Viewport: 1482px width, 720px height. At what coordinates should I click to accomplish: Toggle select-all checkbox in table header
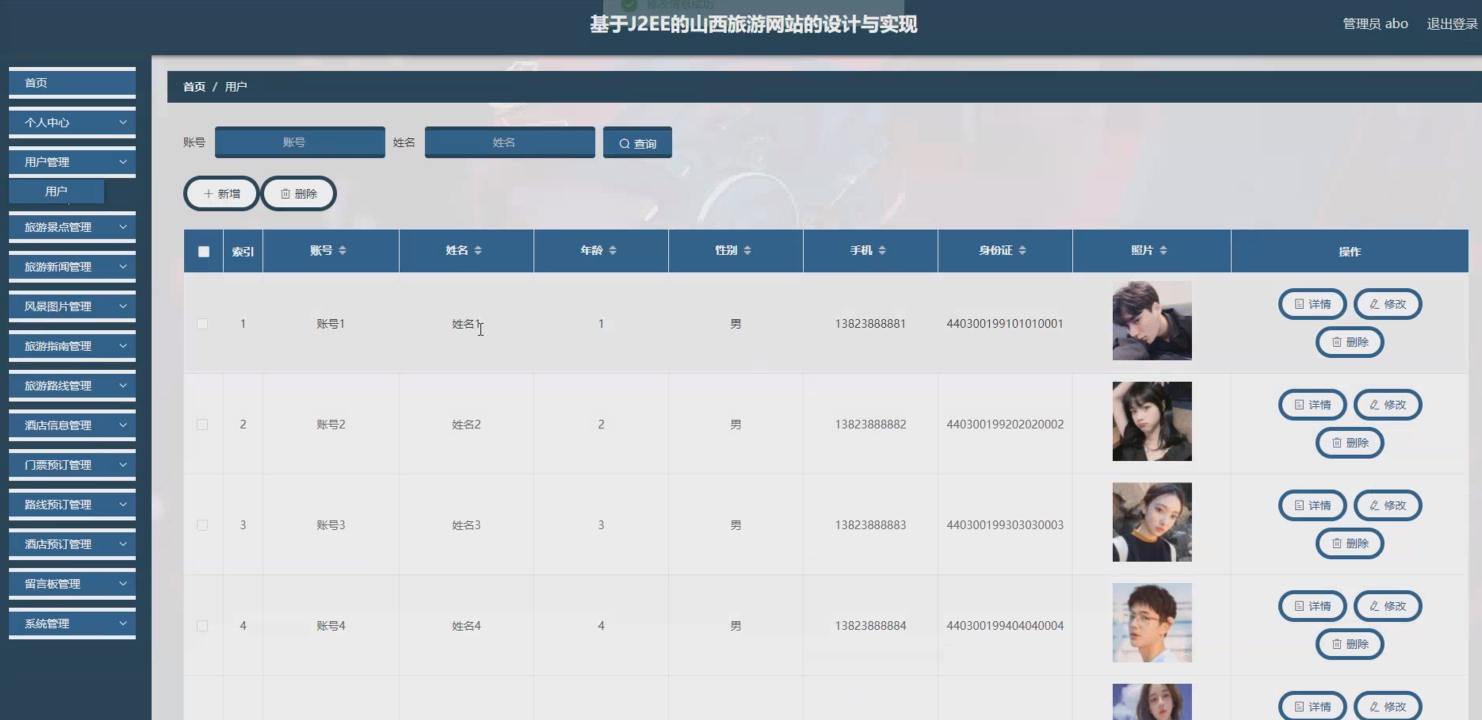[x=203, y=252]
